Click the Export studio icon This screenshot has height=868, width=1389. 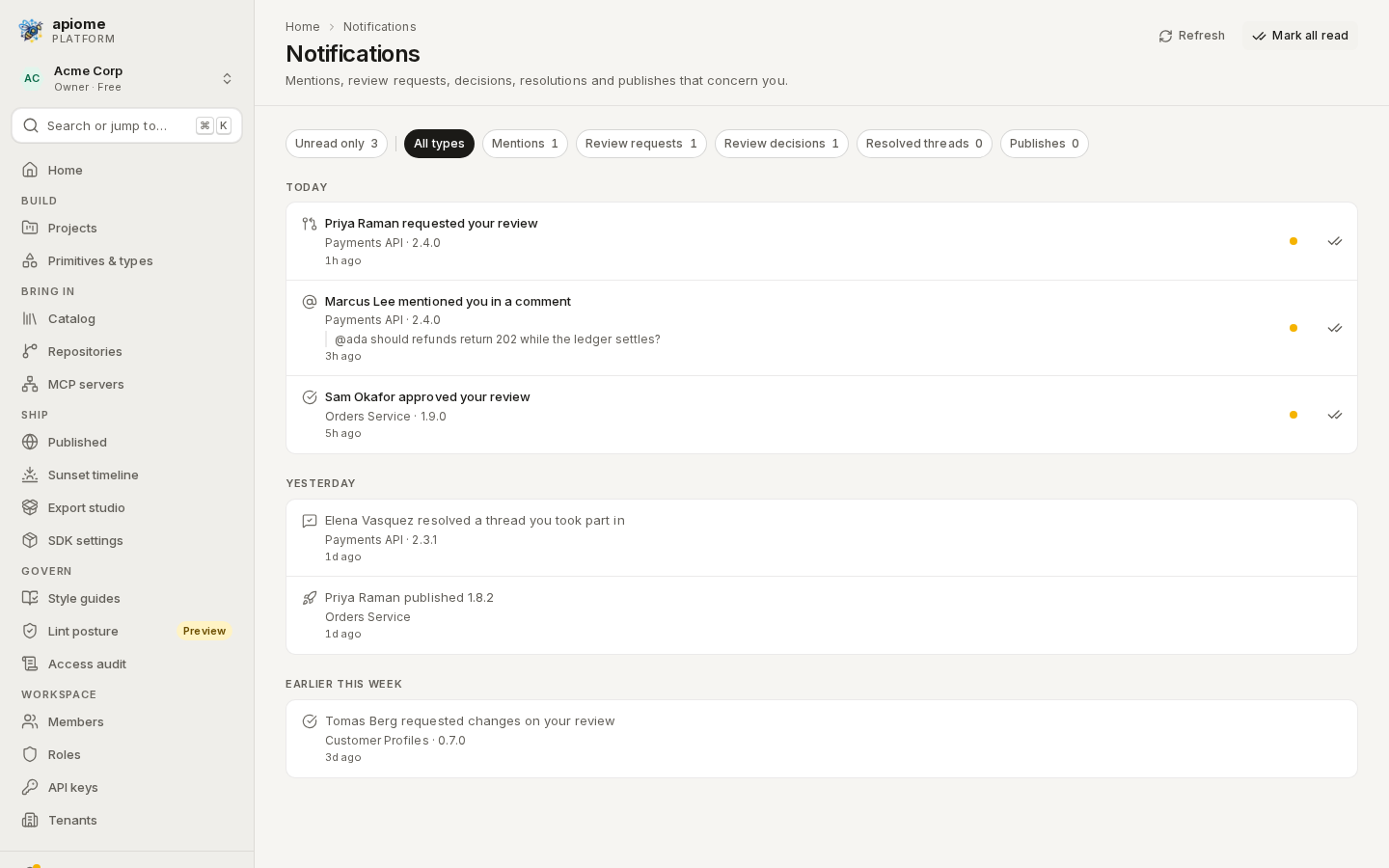[x=30, y=507]
